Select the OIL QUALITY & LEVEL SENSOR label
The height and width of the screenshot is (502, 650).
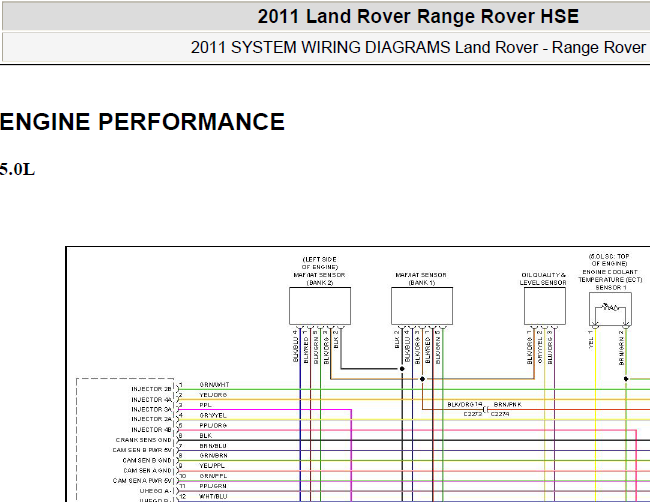543,279
